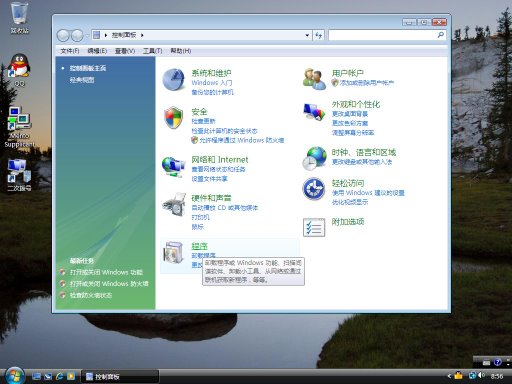Image resolution: width=512 pixels, height=384 pixels.
Task: Open the Appearance and Personalization icon
Action: click(314, 112)
